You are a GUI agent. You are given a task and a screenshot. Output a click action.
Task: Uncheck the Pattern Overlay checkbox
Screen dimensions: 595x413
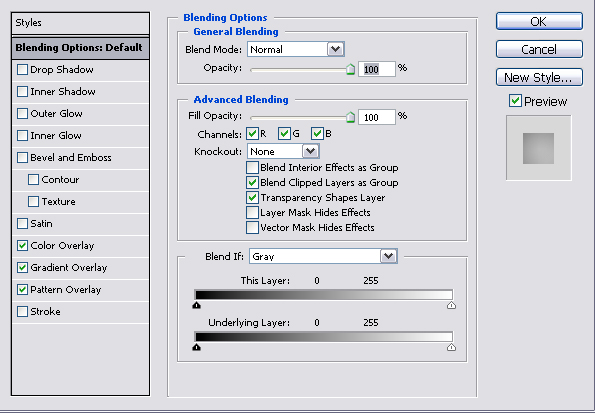[x=22, y=290]
